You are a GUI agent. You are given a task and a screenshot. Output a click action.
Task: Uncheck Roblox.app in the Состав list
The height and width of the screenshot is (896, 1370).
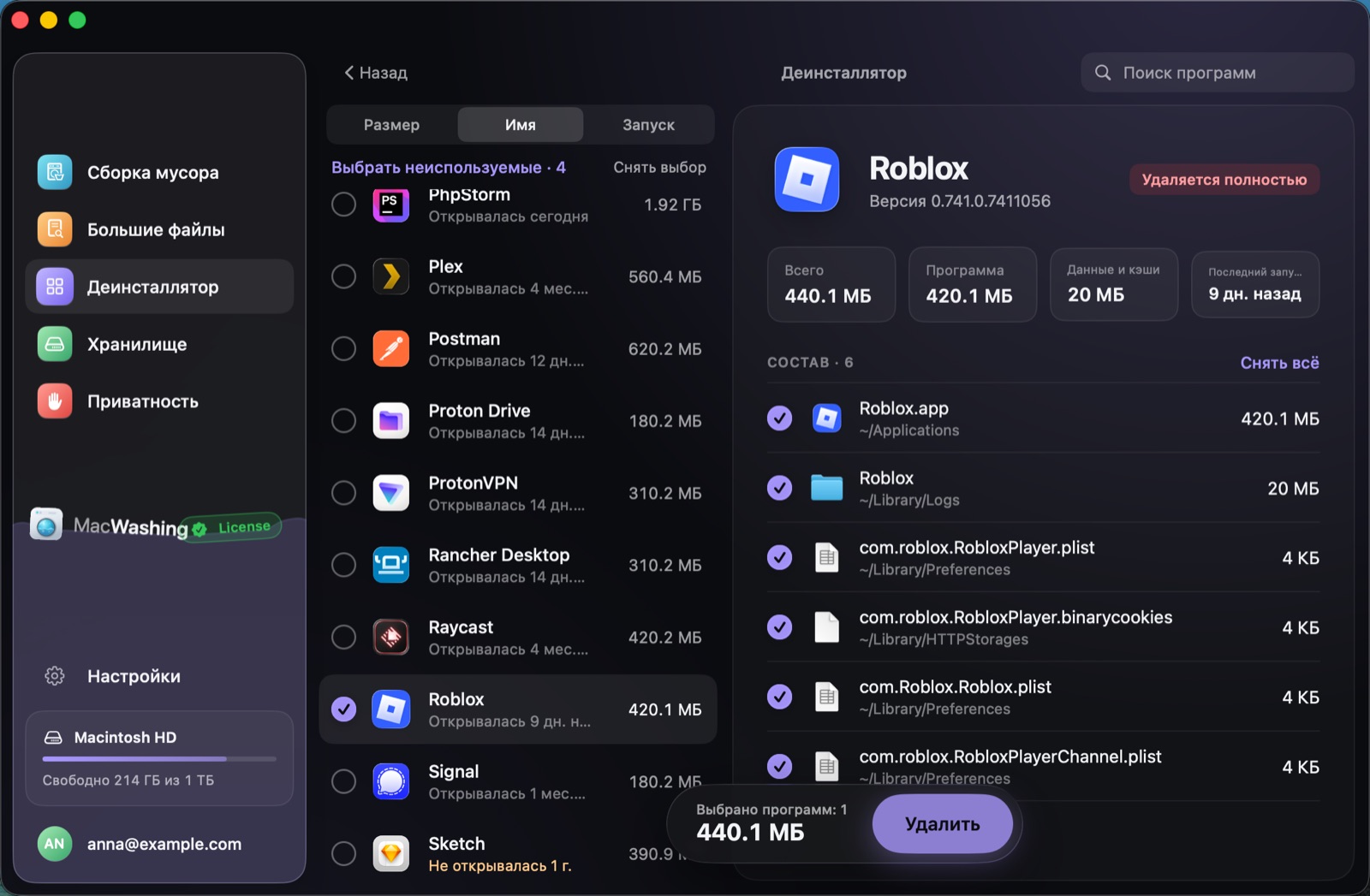coord(779,418)
